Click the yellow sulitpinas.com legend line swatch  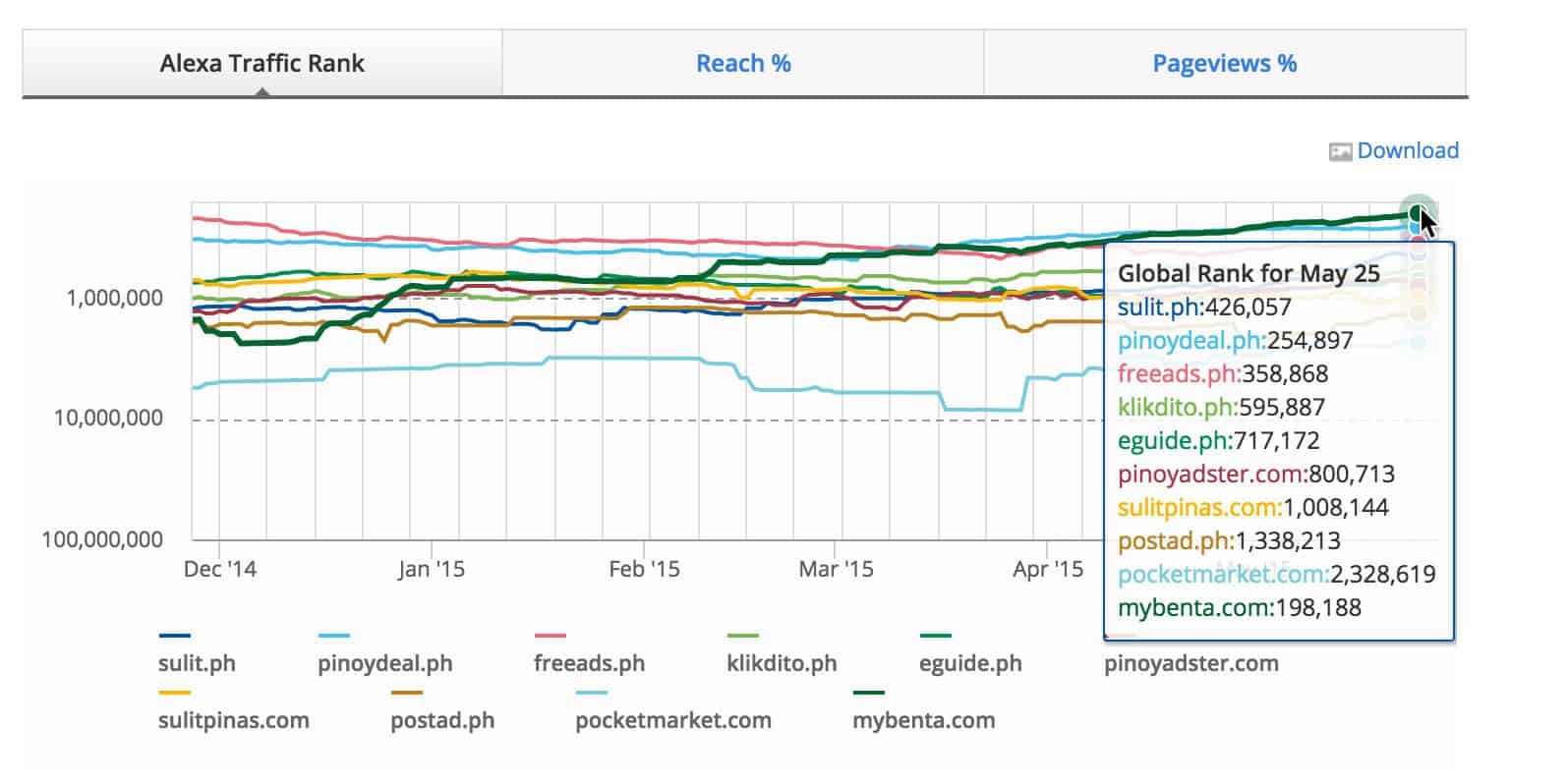174,694
